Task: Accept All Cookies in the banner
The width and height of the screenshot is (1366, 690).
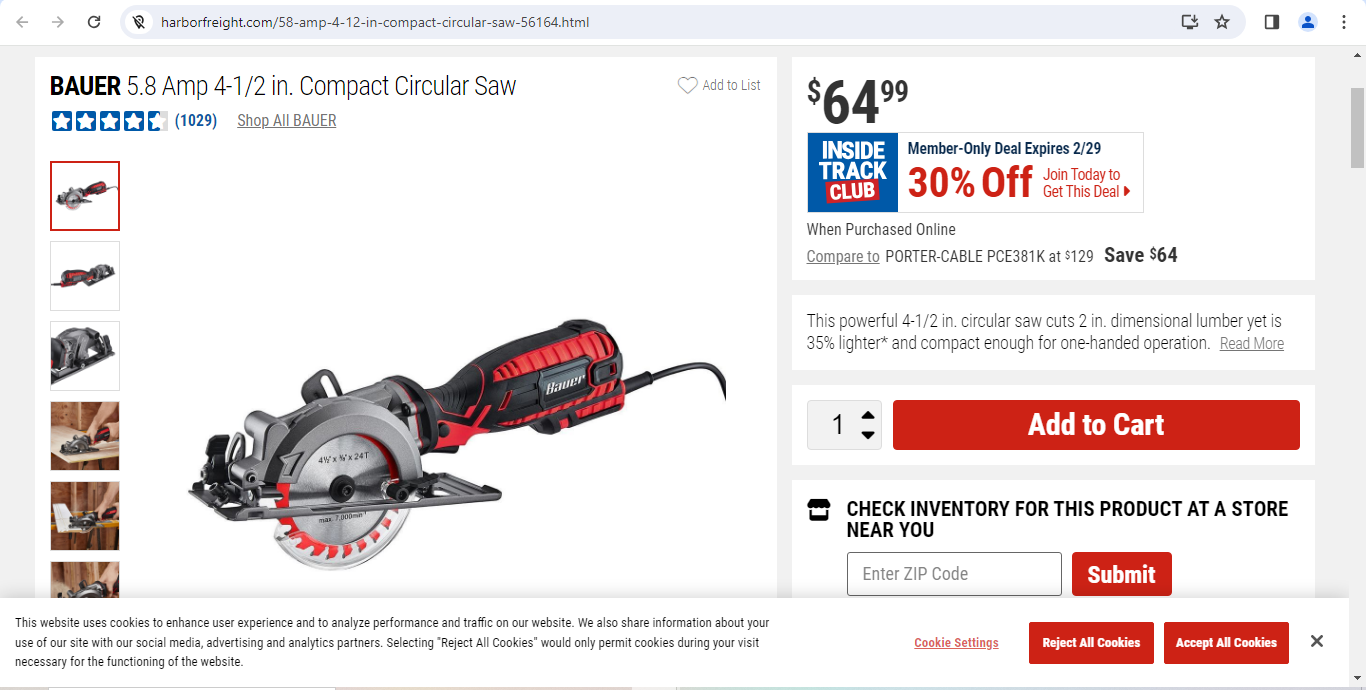Action: [x=1226, y=643]
